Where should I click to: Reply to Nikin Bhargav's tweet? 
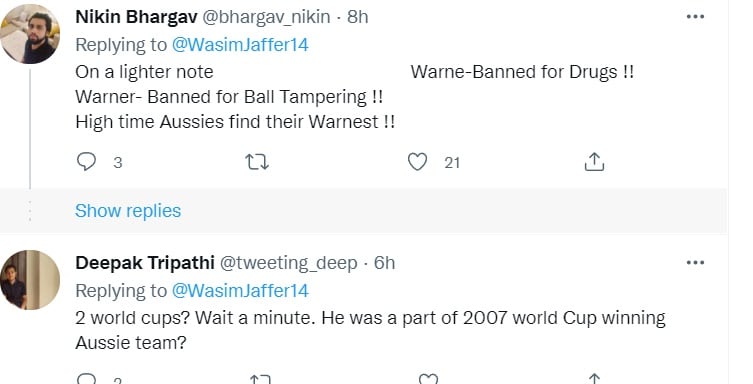tap(87, 162)
